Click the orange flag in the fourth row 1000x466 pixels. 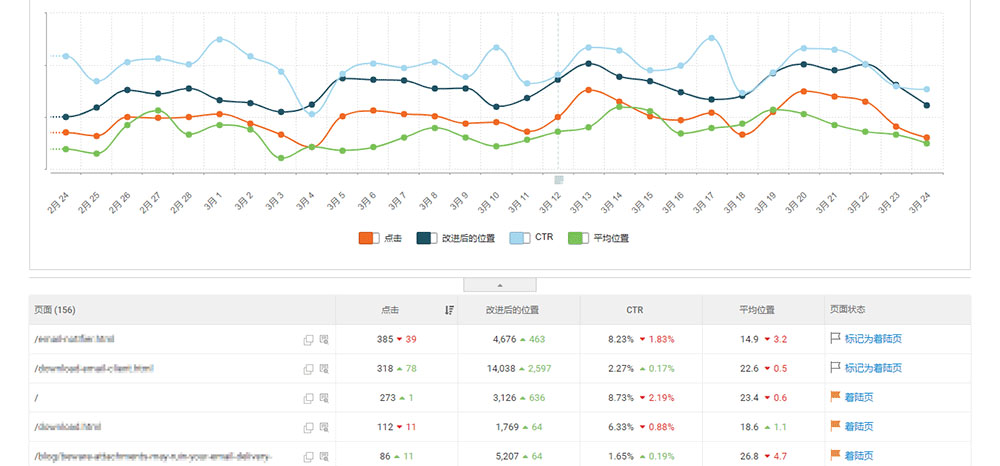(x=835, y=427)
